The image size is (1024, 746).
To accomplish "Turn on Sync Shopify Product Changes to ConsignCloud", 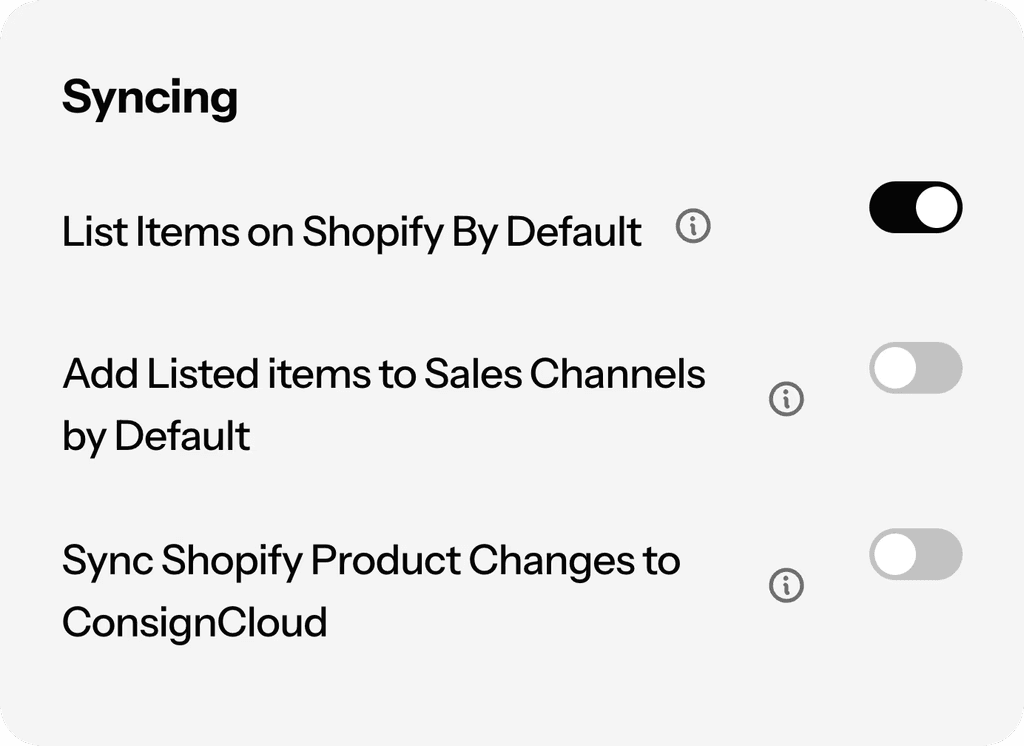I will 914,554.
